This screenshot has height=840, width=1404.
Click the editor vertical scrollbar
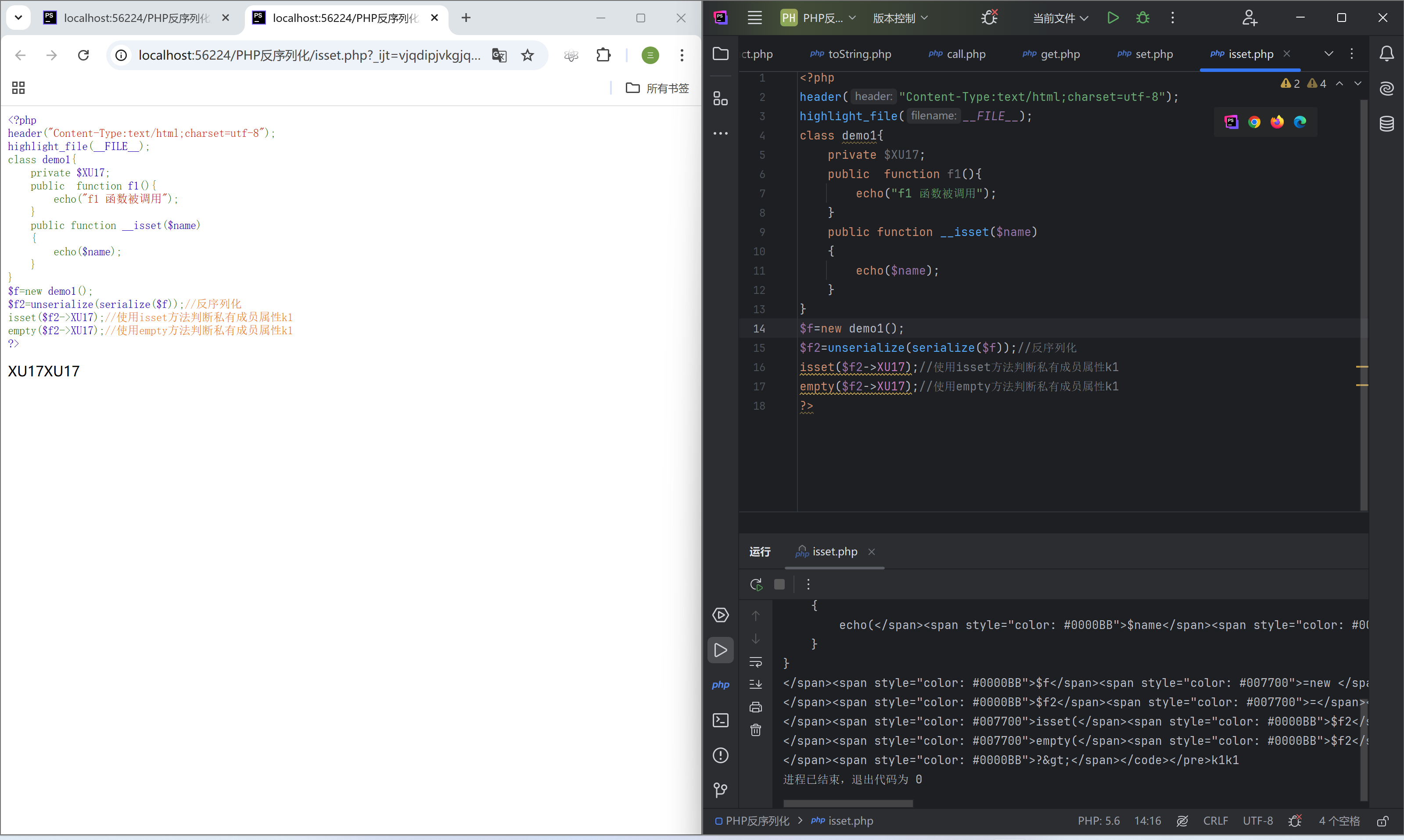point(1364,304)
